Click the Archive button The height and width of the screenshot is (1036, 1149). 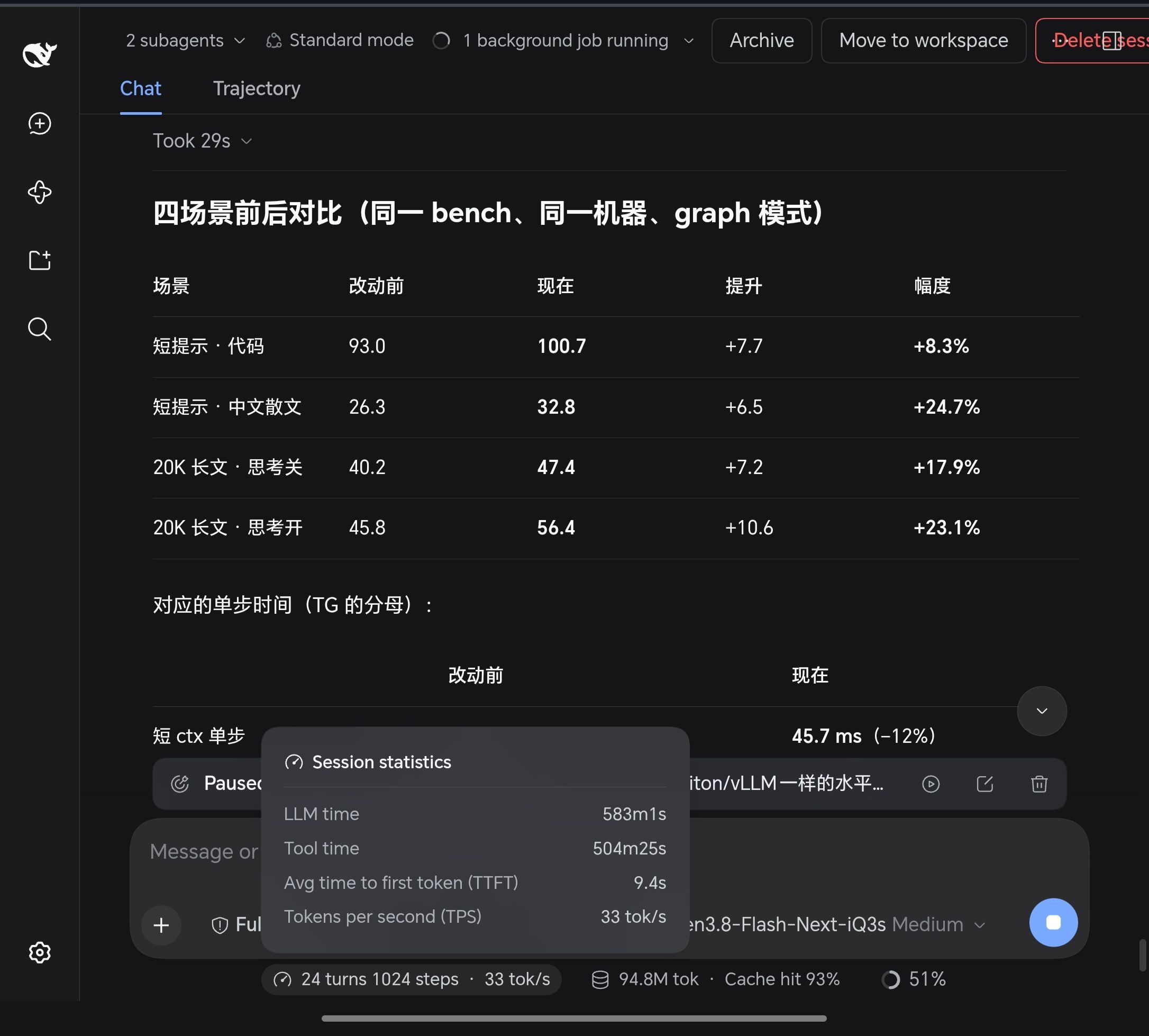pyautogui.click(x=761, y=40)
